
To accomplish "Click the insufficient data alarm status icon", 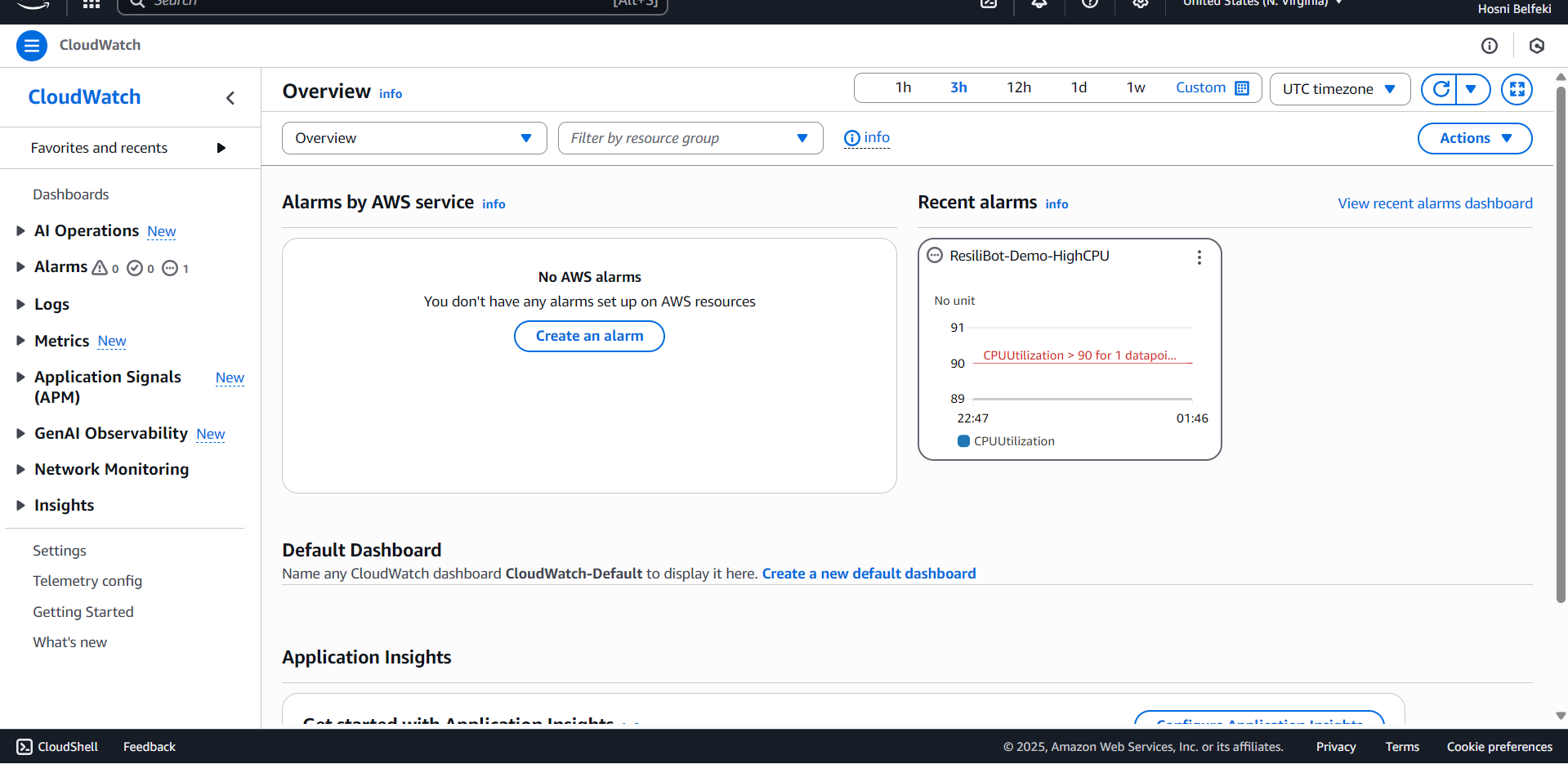I will coord(170,268).
